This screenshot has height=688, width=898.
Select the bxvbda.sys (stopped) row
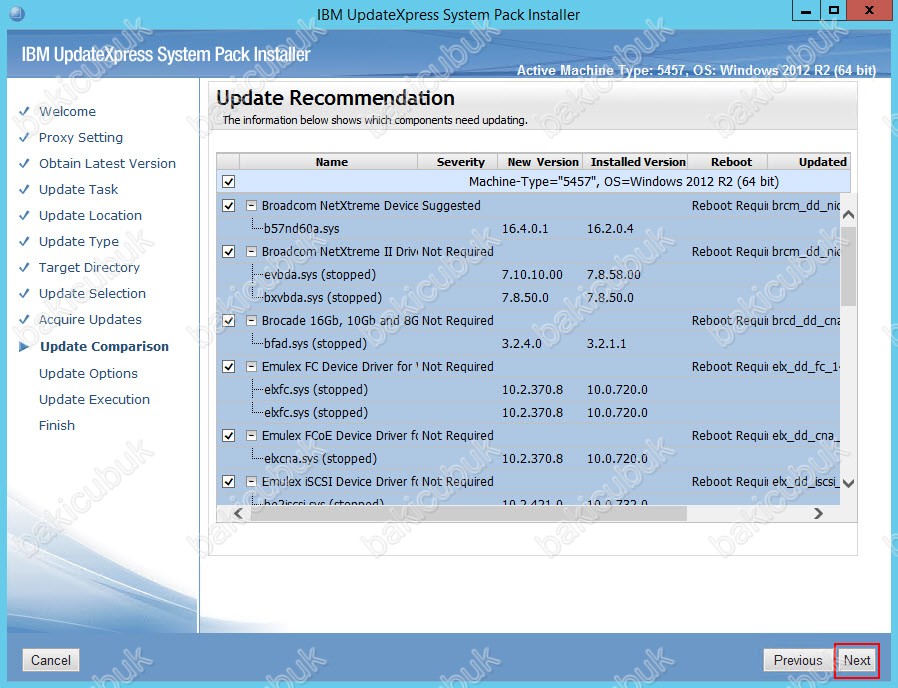tap(529, 297)
